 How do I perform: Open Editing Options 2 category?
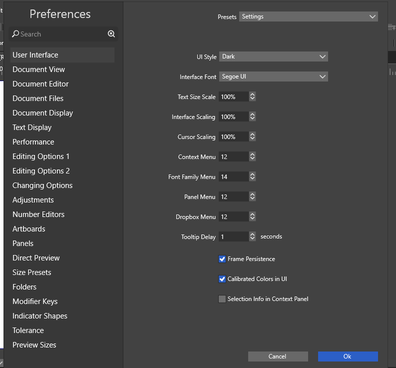click(41, 171)
